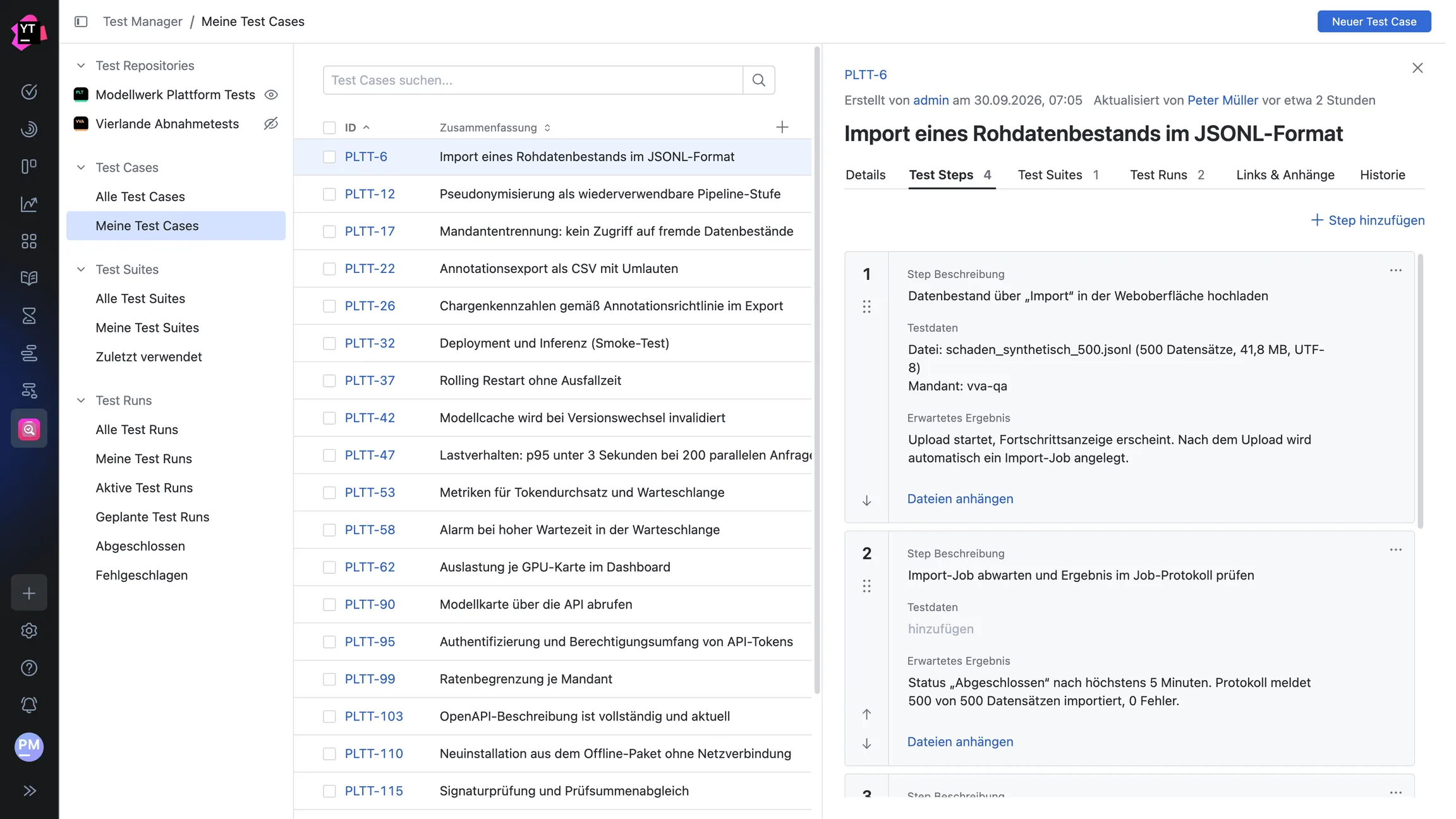Open the PM user avatar
The width and height of the screenshot is (1456, 819).
[29, 747]
